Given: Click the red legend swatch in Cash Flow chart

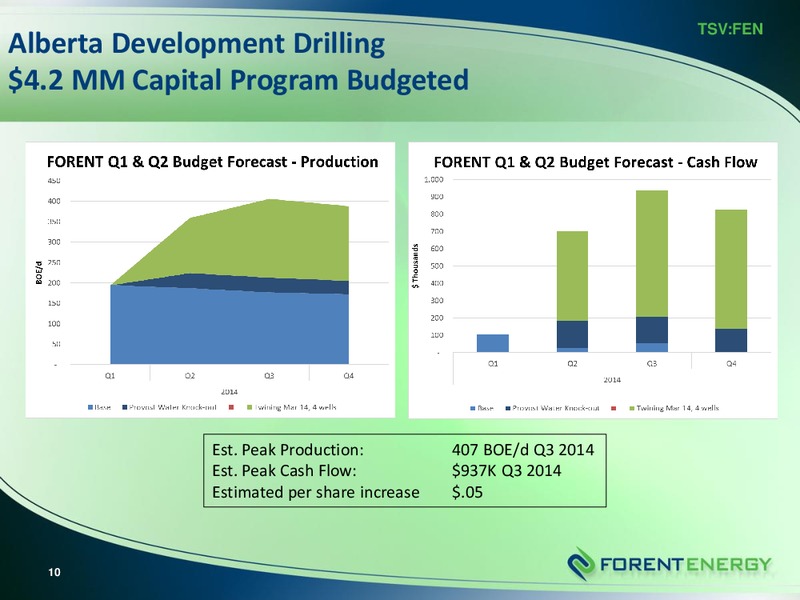Looking at the screenshot, I should (x=613, y=408).
